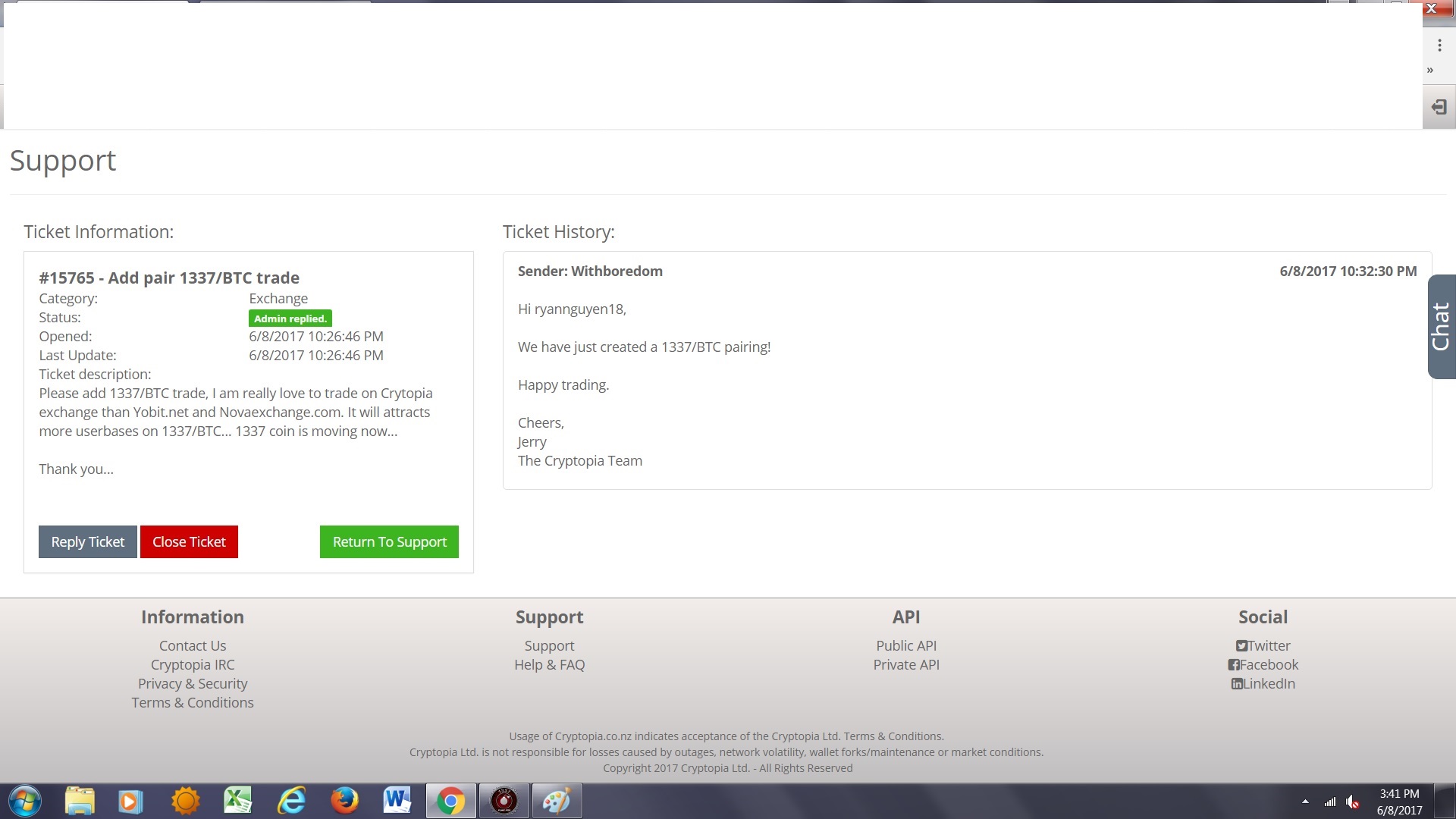
Task: Open Chrome three-dot menu
Action: (1439, 45)
